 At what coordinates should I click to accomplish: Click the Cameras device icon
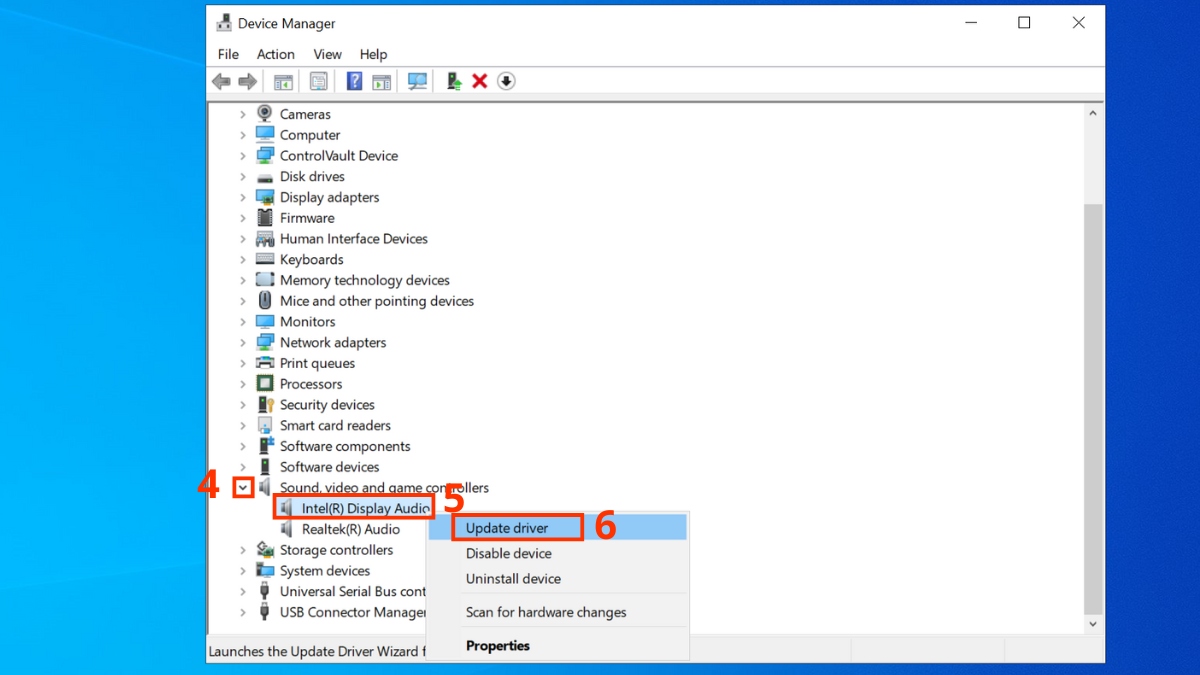click(265, 114)
